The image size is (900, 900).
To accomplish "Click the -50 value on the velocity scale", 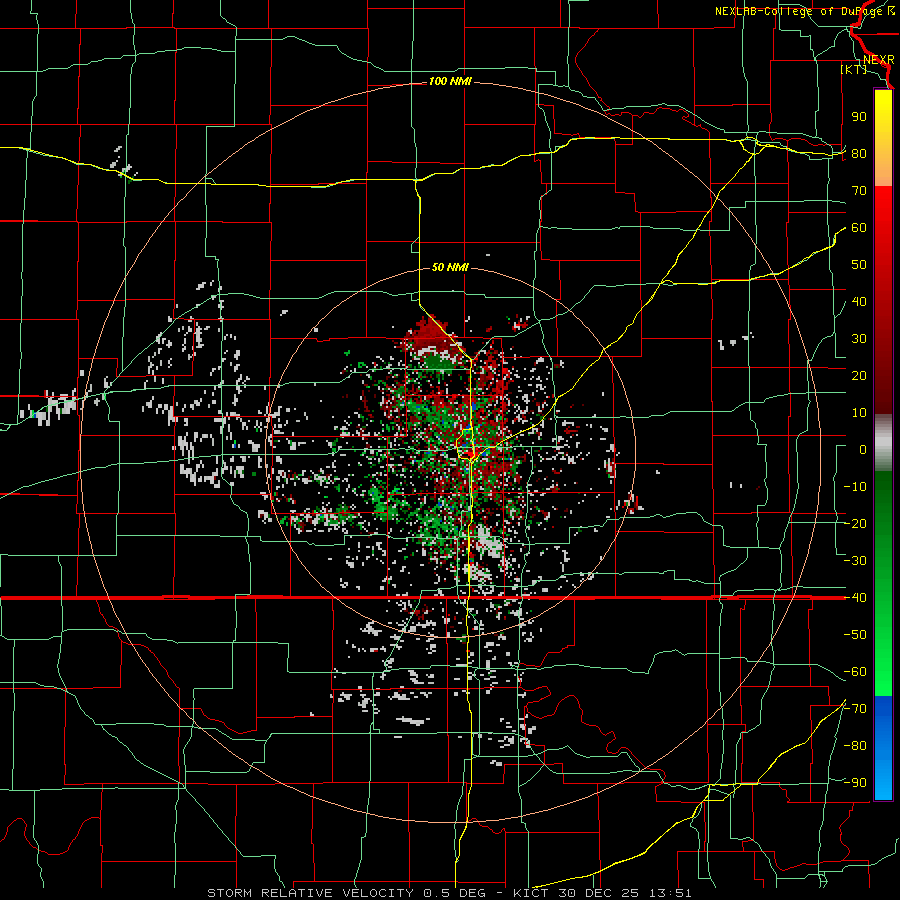I will (855, 635).
